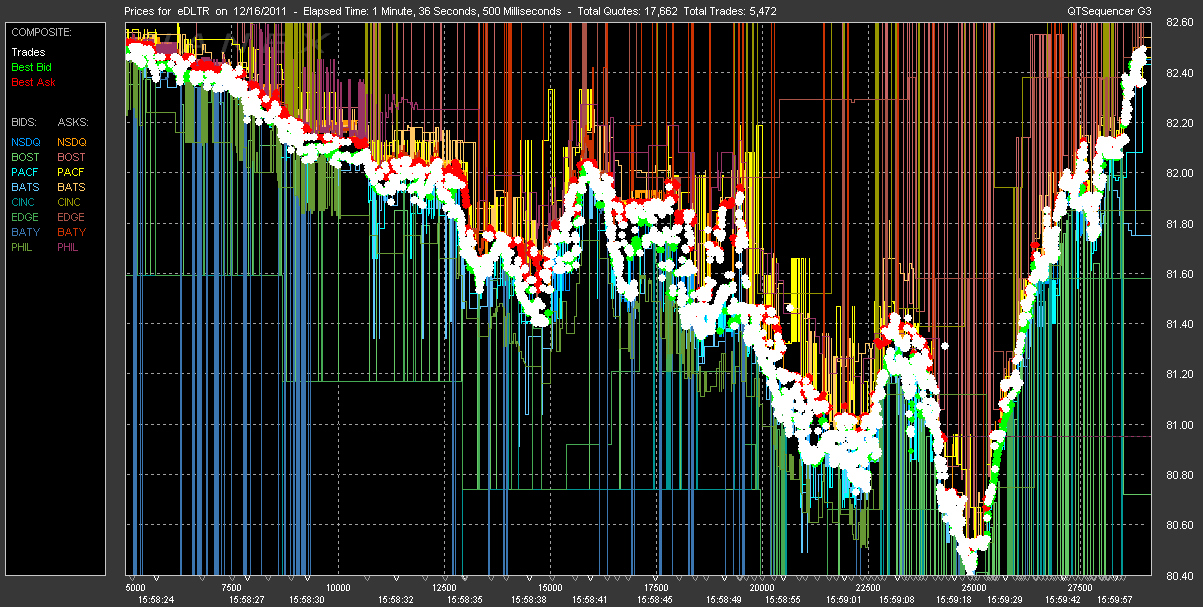Click the 82.40 price axis label
1203x607 pixels.
(x=1181, y=74)
